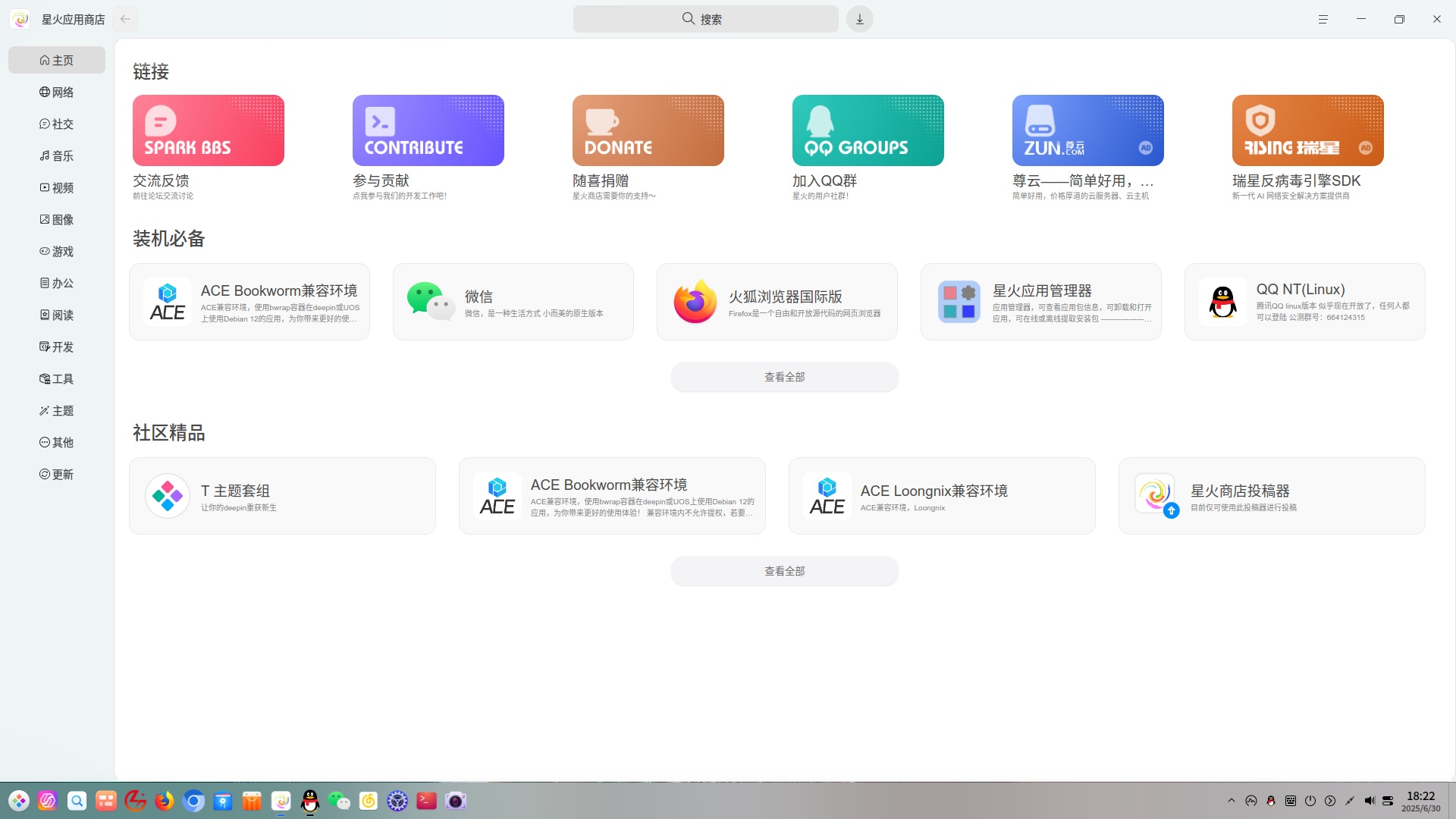Click the WeChat app icon
This screenshot has width=1456, height=819.
tap(431, 302)
